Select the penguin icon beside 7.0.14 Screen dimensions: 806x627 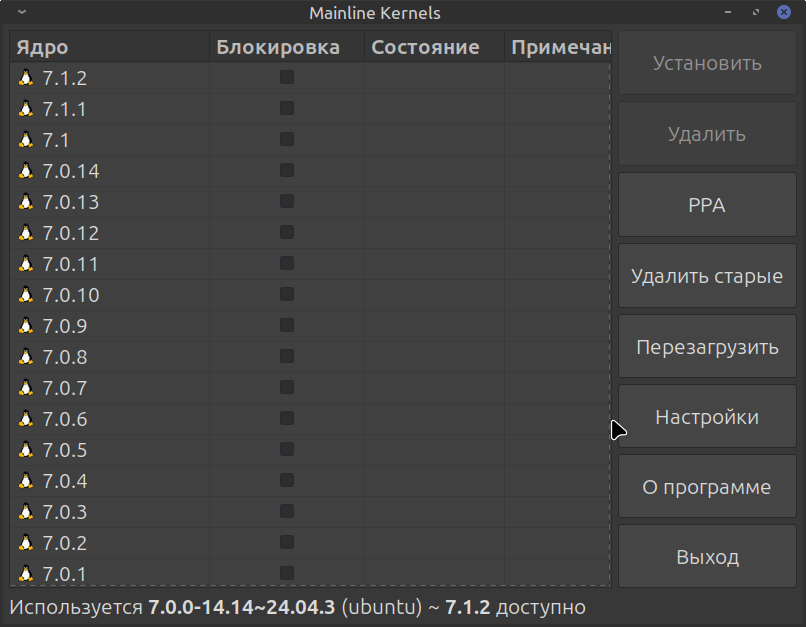click(x=26, y=171)
